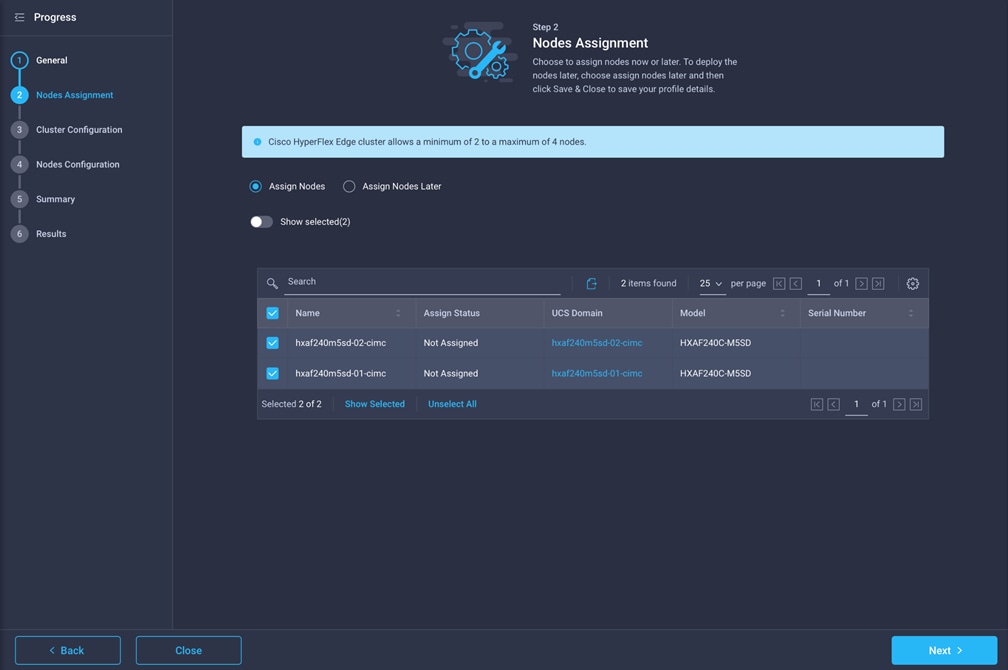Go to first page in top pager
Image resolution: width=1008 pixels, height=670 pixels.
tap(778, 284)
